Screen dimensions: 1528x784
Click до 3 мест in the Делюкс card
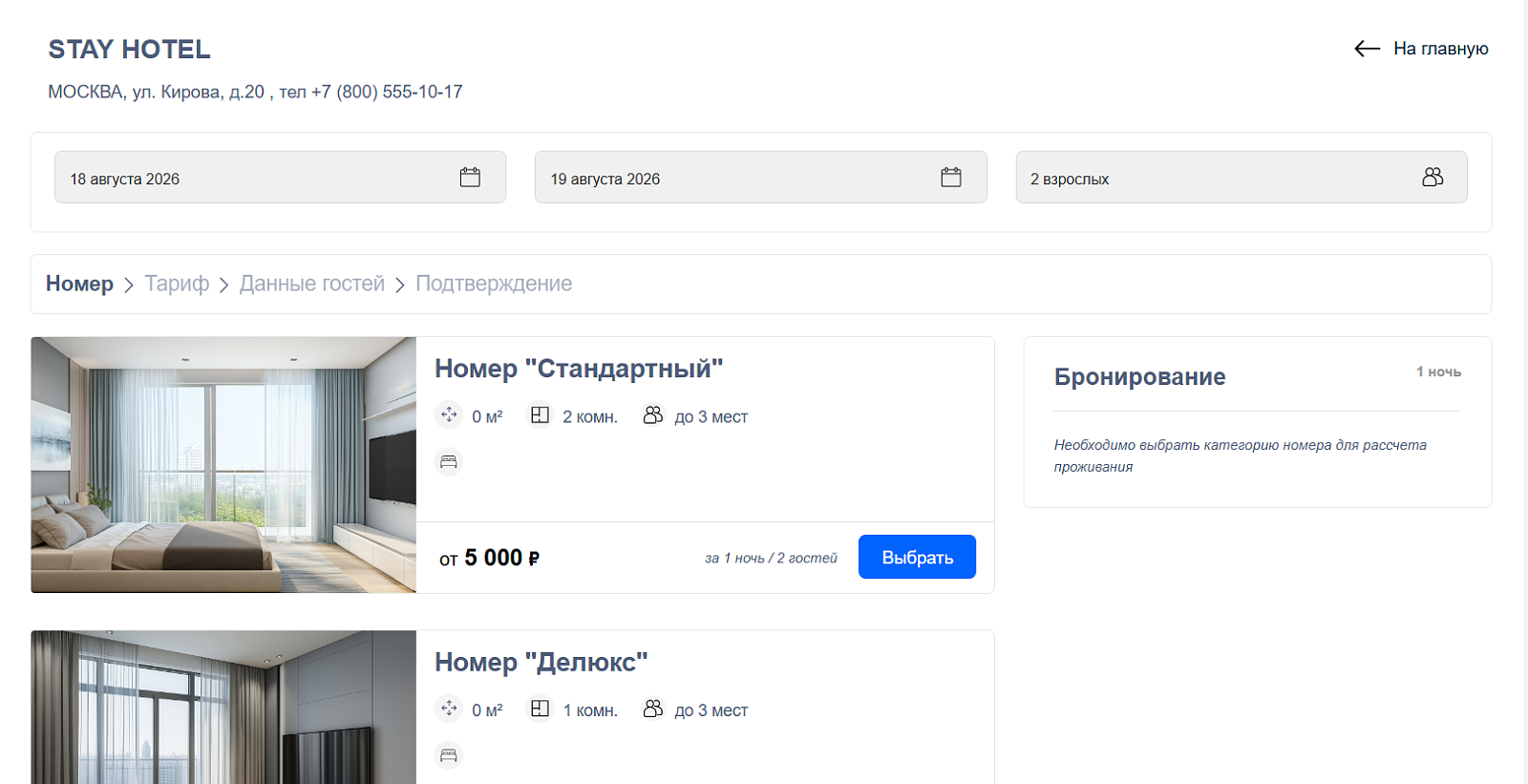pos(711,710)
